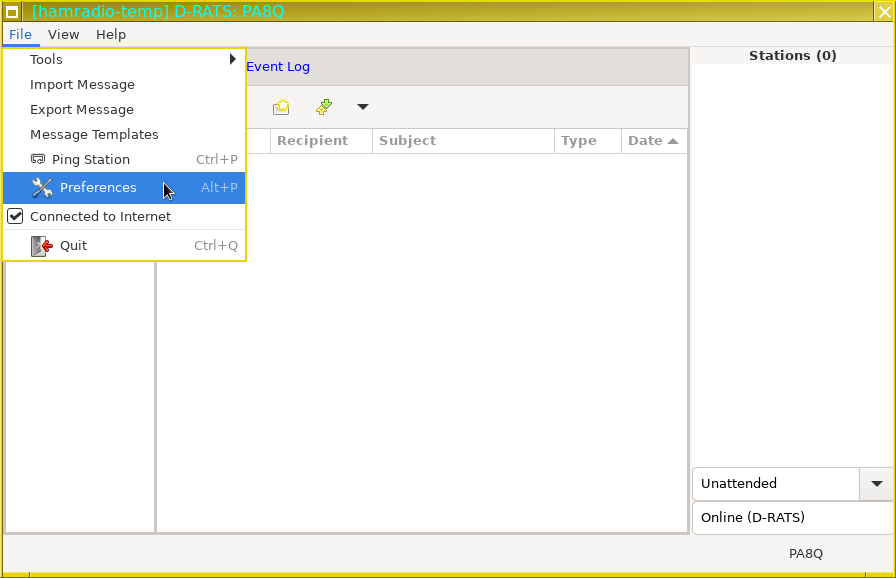Open Message Templates from the menu

click(x=94, y=135)
